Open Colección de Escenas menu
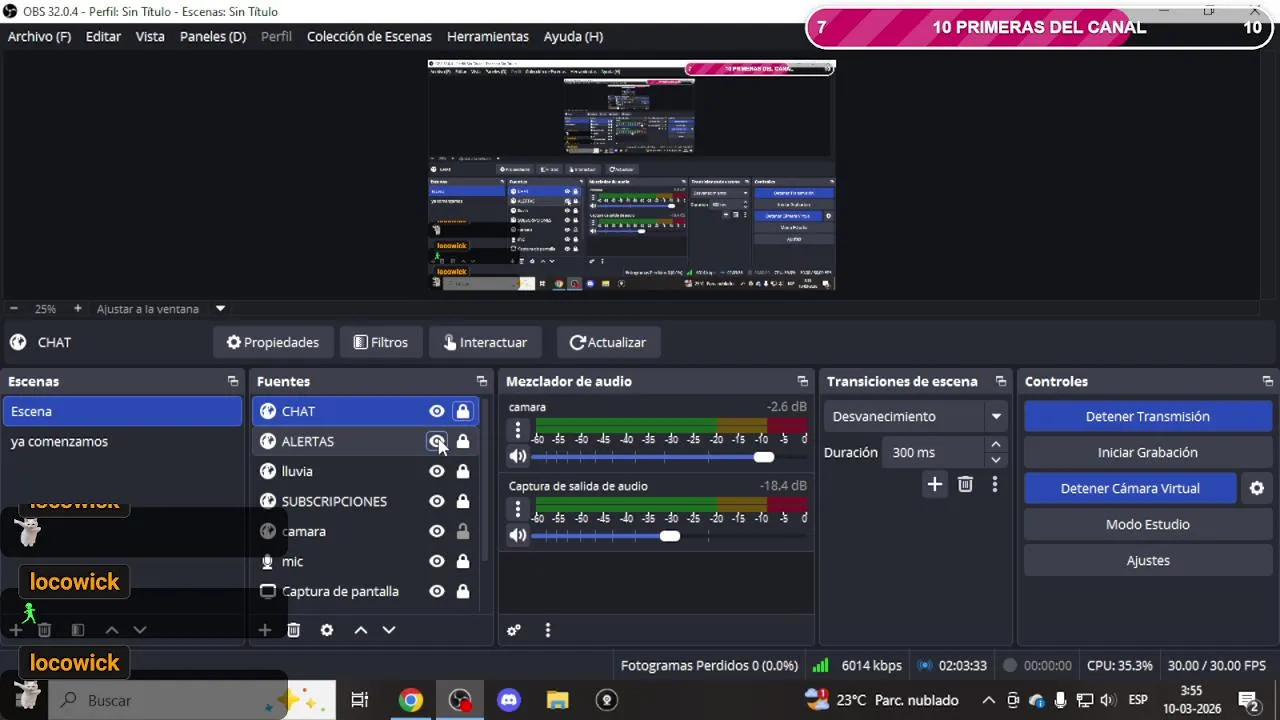 [369, 36]
